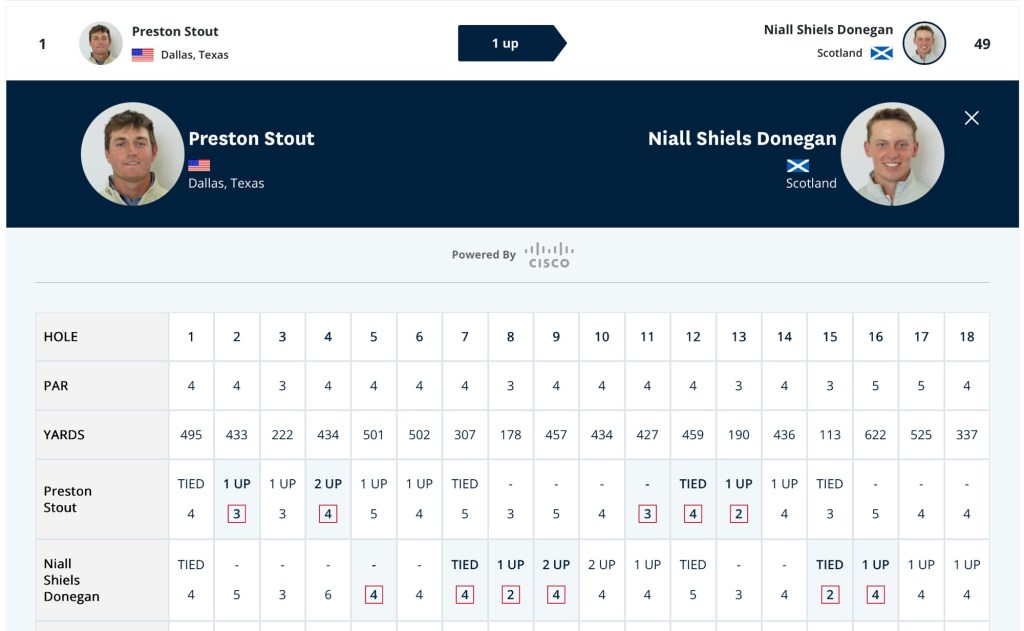Click the Scotland flag in the dark banner

click(x=798, y=165)
